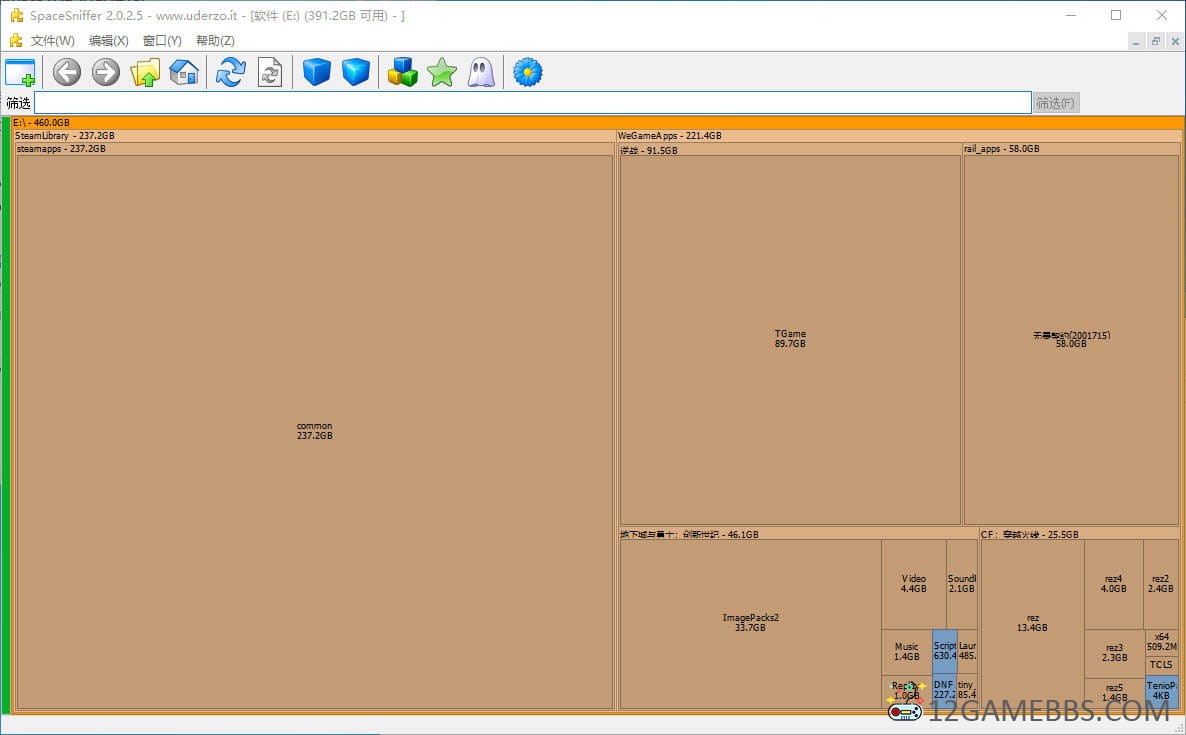
Task: Open the 文件(W) menu
Action: coord(52,41)
